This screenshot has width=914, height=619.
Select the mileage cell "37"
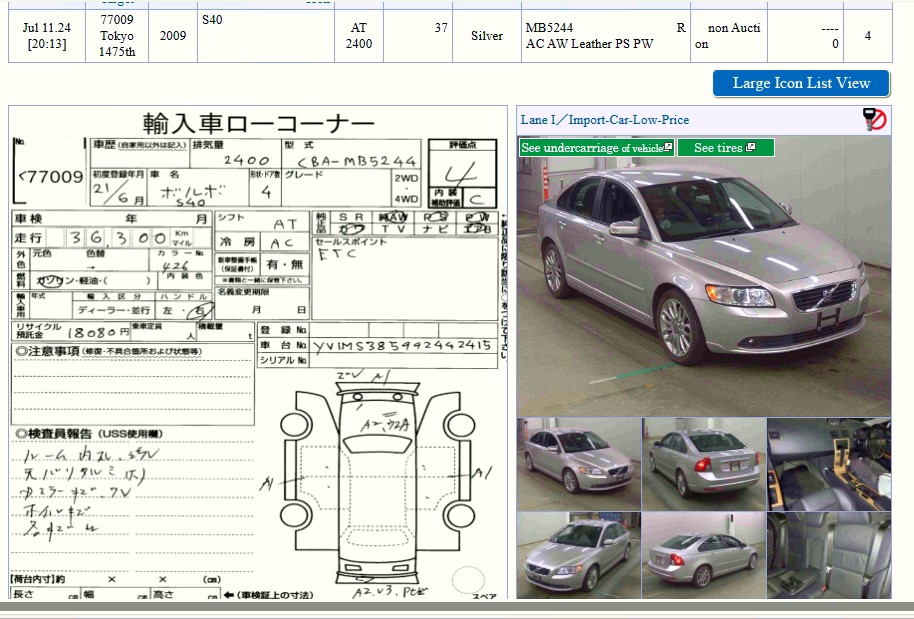(x=417, y=36)
